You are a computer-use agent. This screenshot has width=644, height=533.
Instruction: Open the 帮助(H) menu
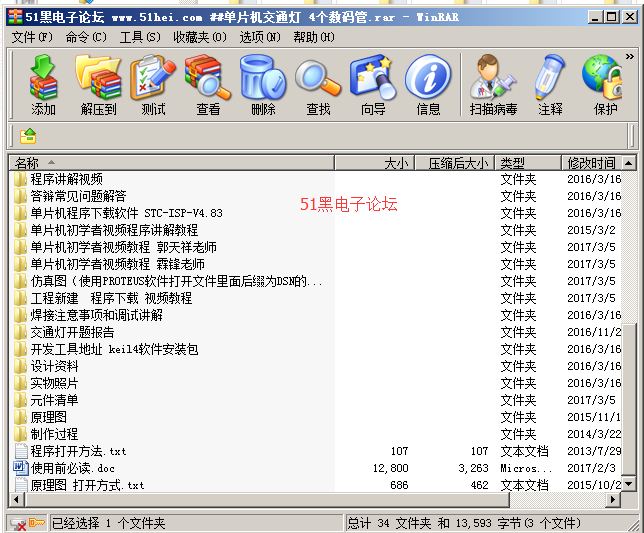point(313,37)
